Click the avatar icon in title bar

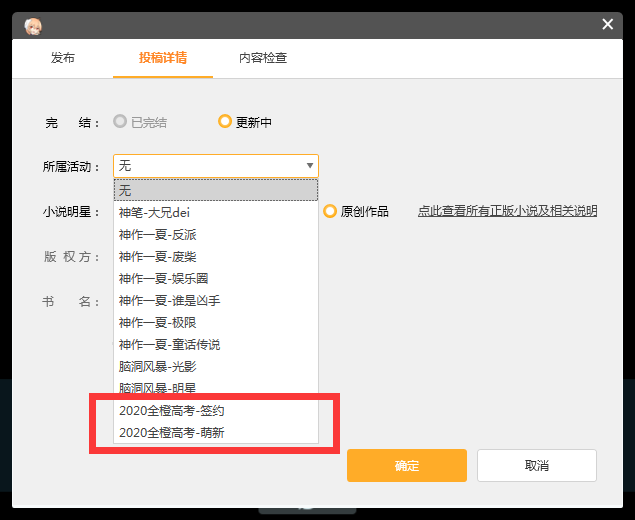coord(34,26)
